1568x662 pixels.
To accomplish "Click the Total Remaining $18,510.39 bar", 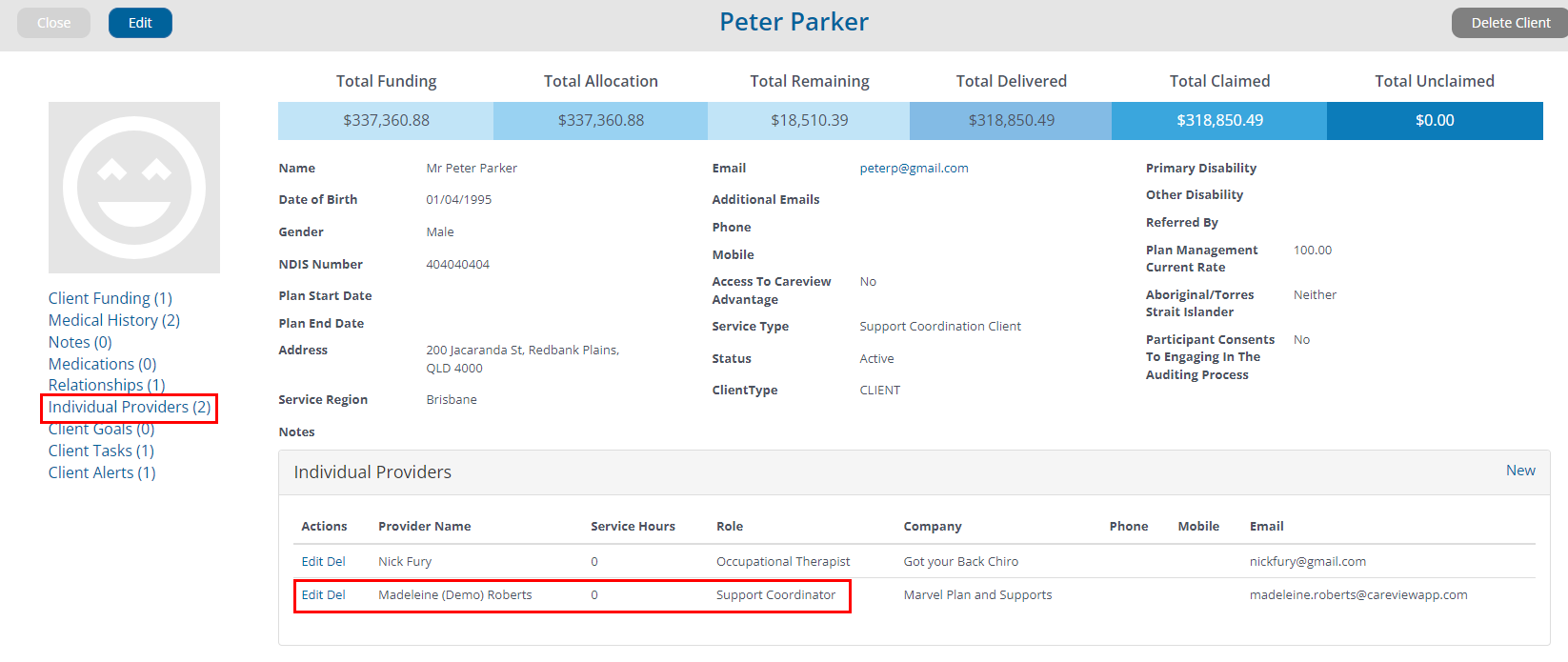I will [x=809, y=121].
